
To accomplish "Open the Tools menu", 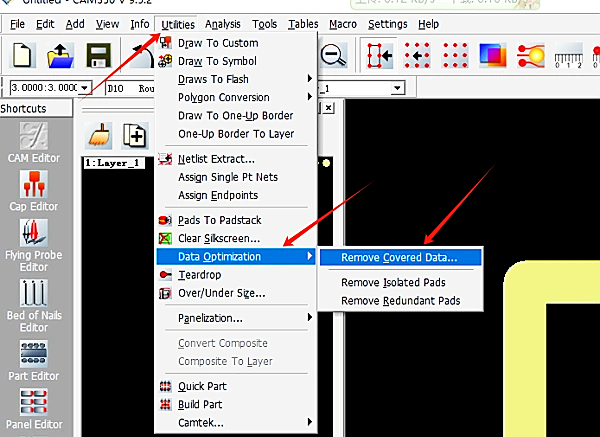I will coord(264,24).
